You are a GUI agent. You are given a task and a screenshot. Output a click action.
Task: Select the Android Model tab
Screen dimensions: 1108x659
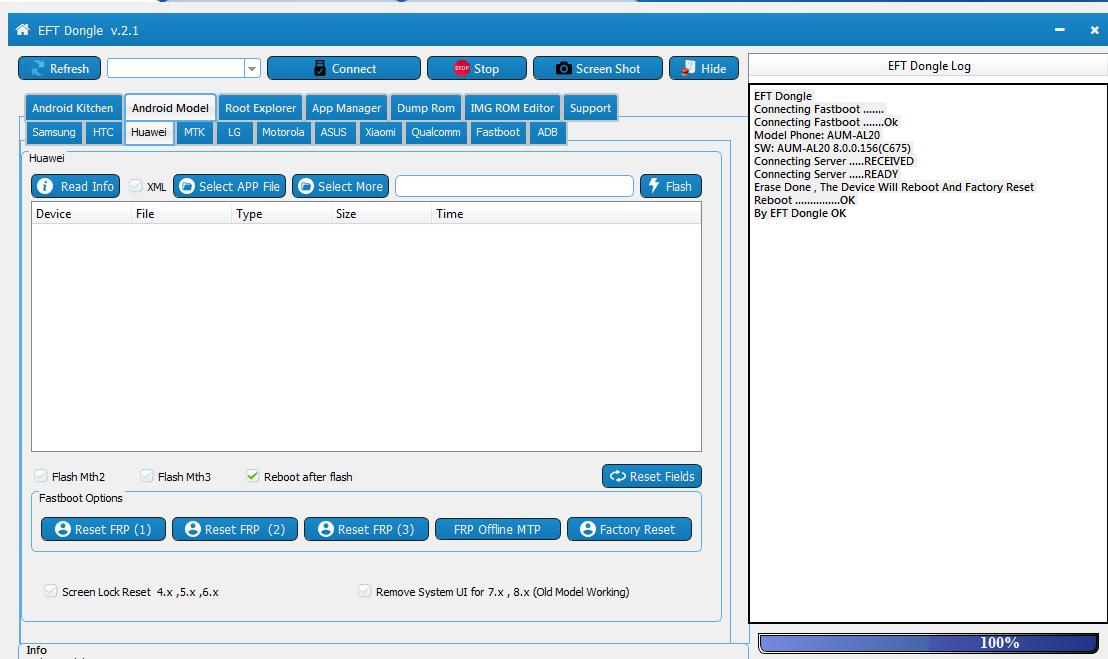[170, 108]
